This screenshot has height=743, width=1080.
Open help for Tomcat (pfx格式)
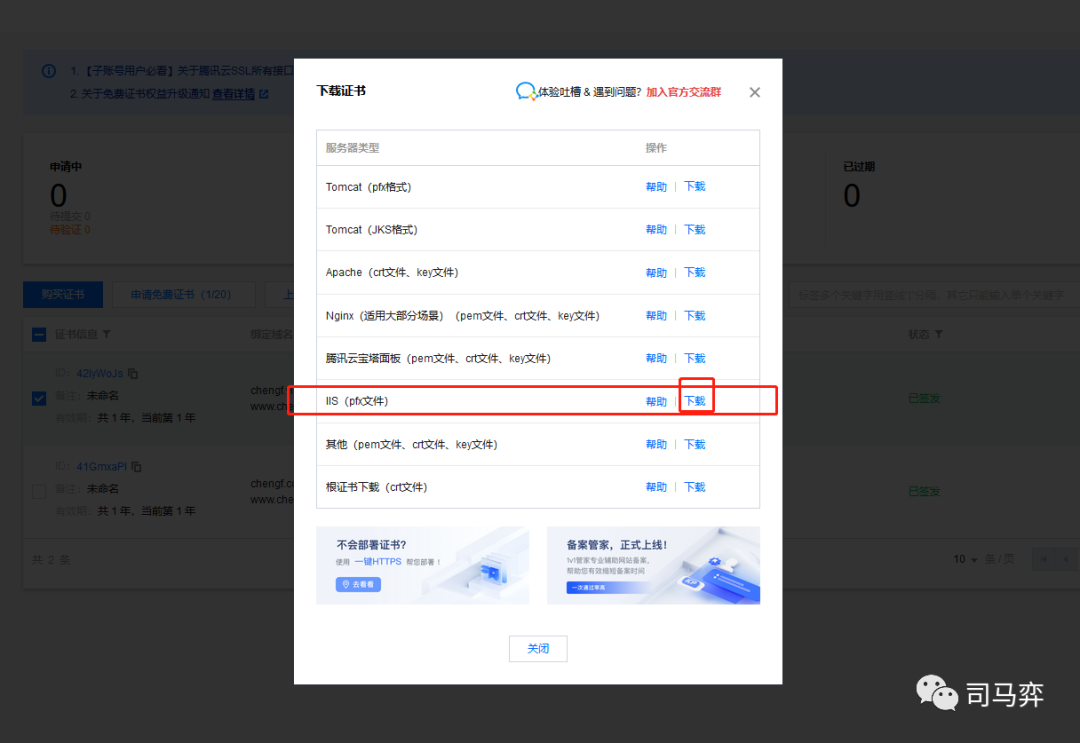click(x=656, y=187)
